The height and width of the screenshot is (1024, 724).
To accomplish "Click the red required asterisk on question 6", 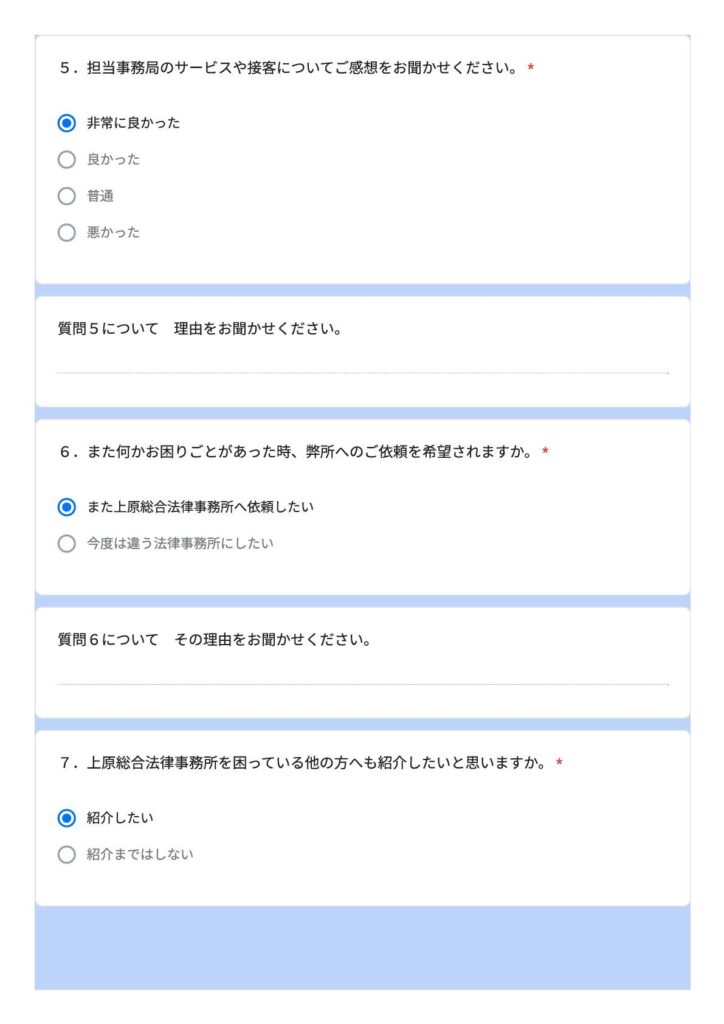I will [x=545, y=452].
